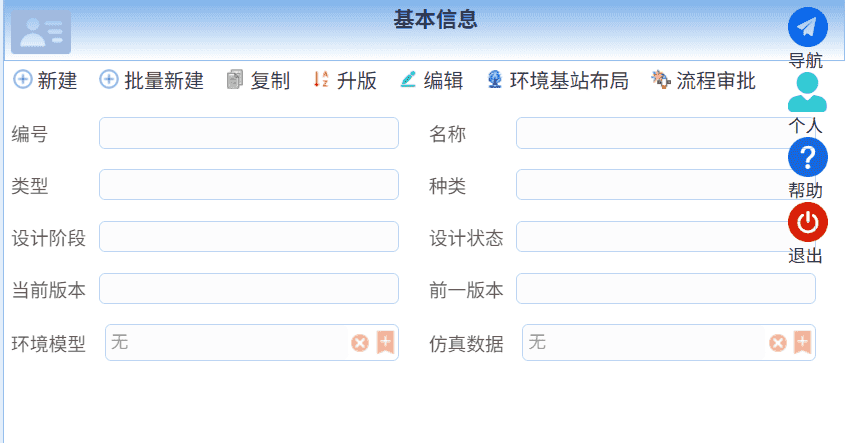846x443 pixels.
Task: Open the 个人 profile icon
Action: coord(807,92)
